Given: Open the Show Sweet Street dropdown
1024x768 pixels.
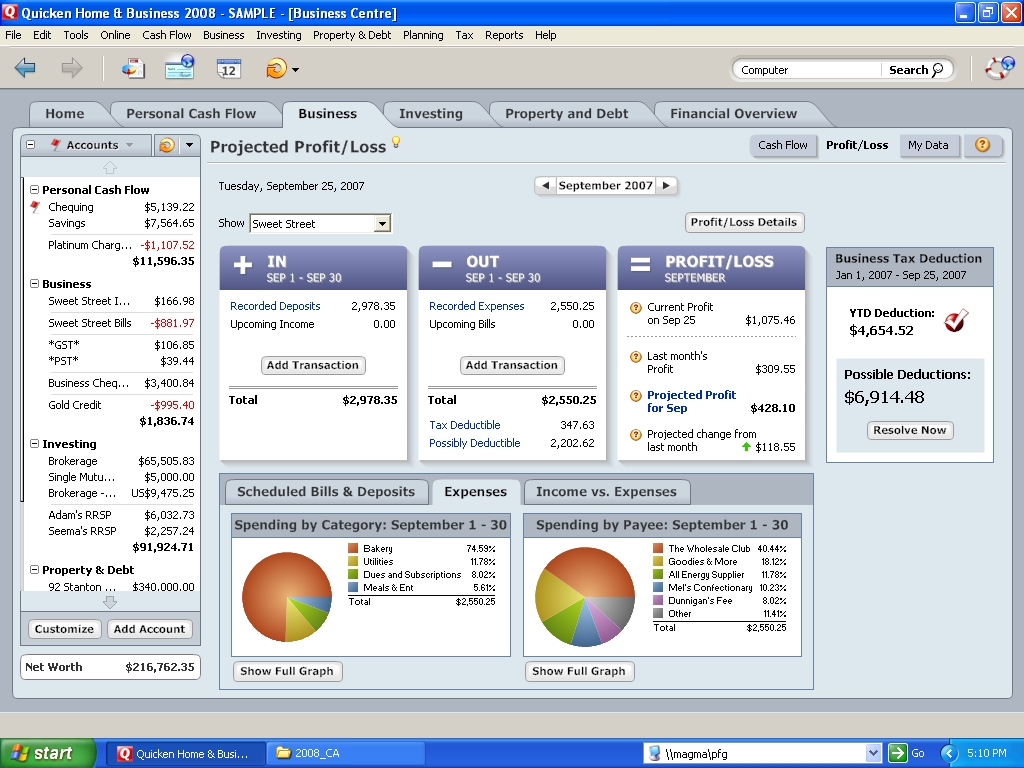Looking at the screenshot, I should tap(382, 224).
